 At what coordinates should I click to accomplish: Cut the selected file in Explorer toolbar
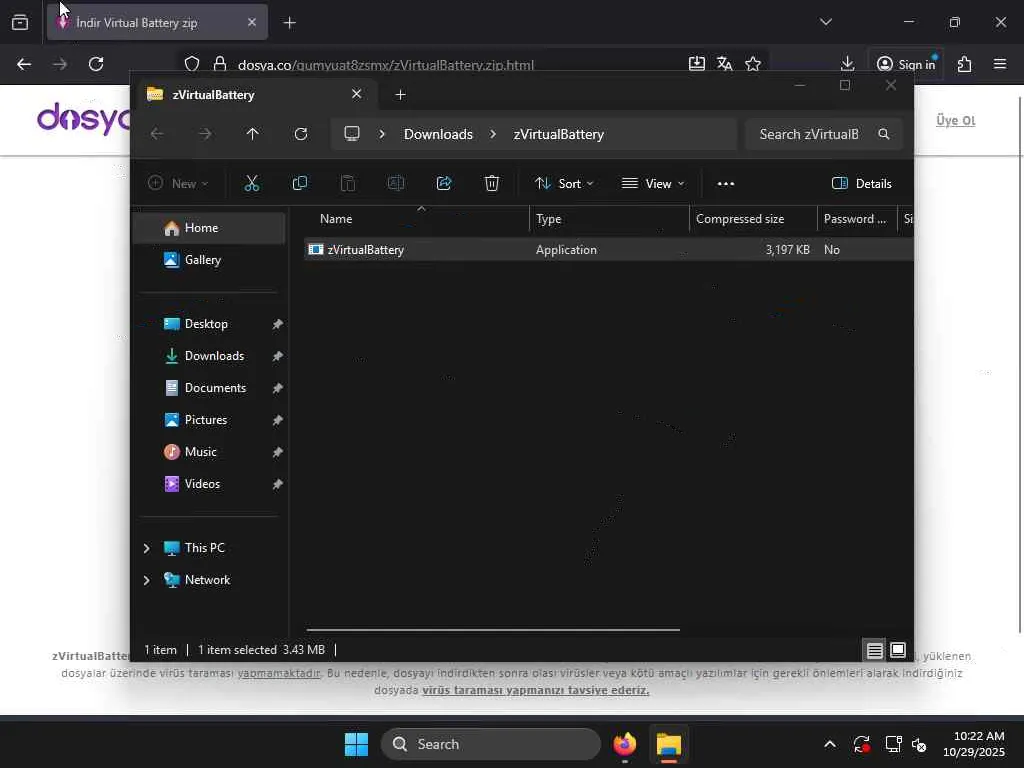tap(251, 184)
